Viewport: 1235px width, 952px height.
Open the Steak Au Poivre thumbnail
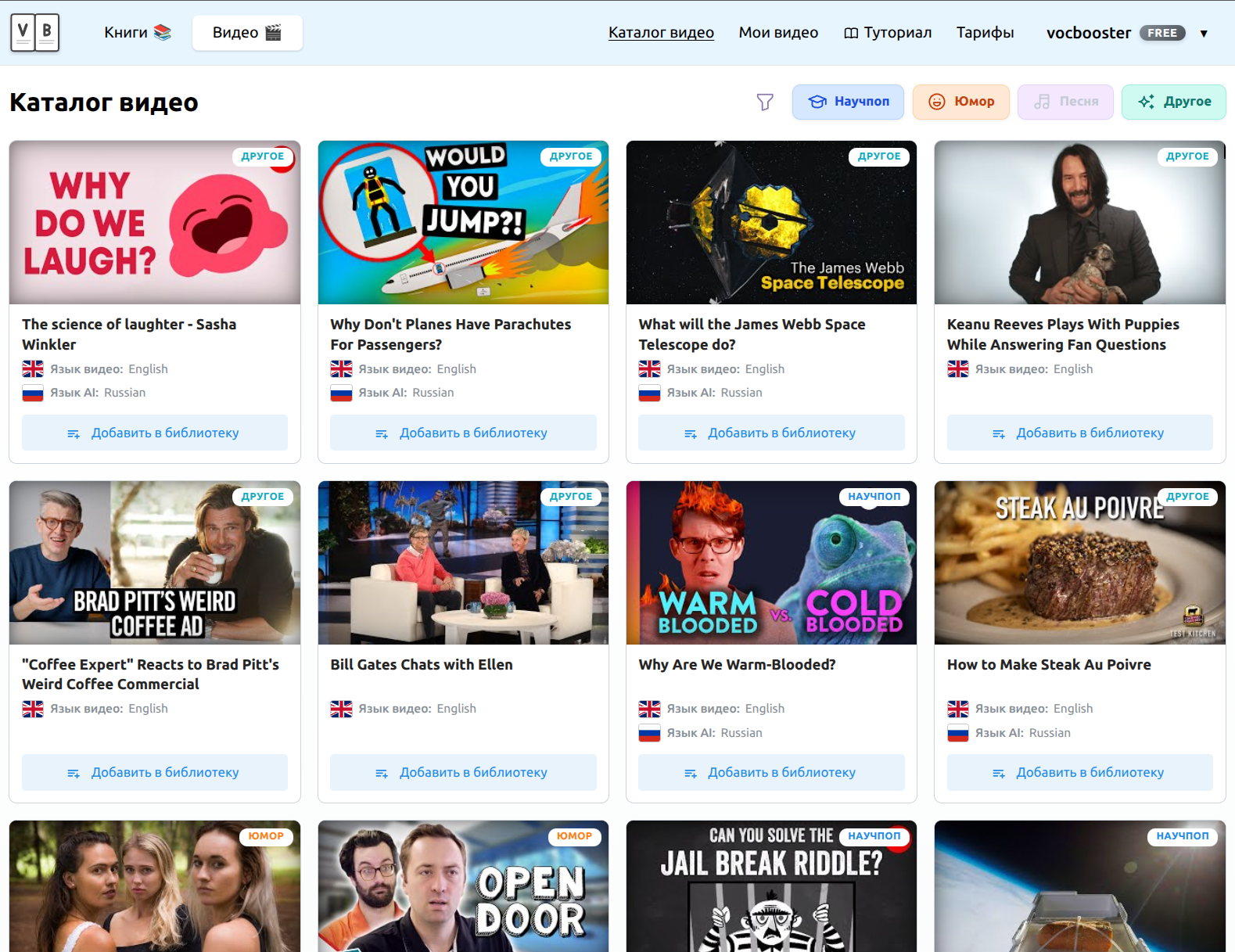tap(1079, 562)
